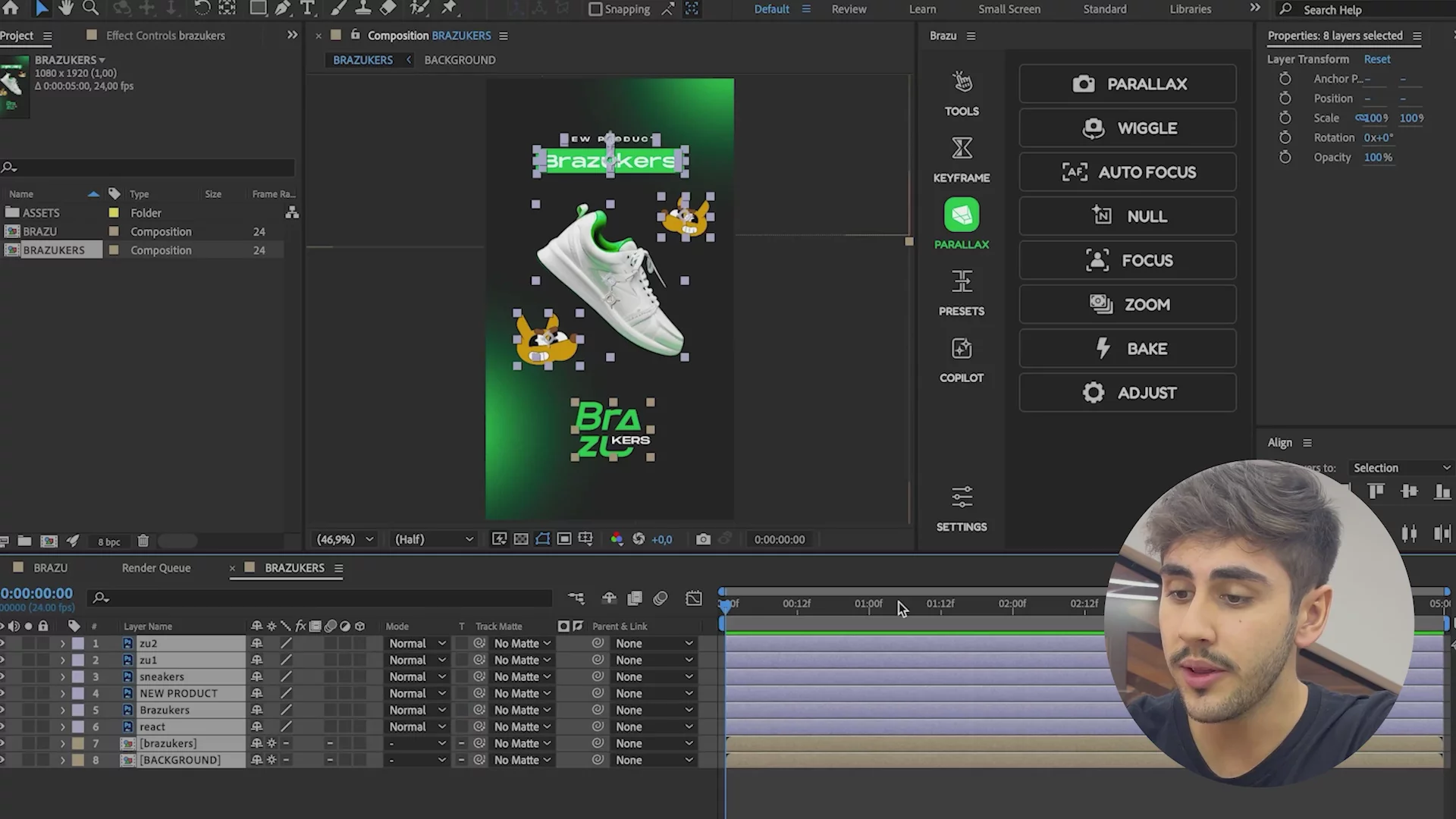Expand the NEW PRODUCT layer properties
1456x819 pixels.
point(63,693)
